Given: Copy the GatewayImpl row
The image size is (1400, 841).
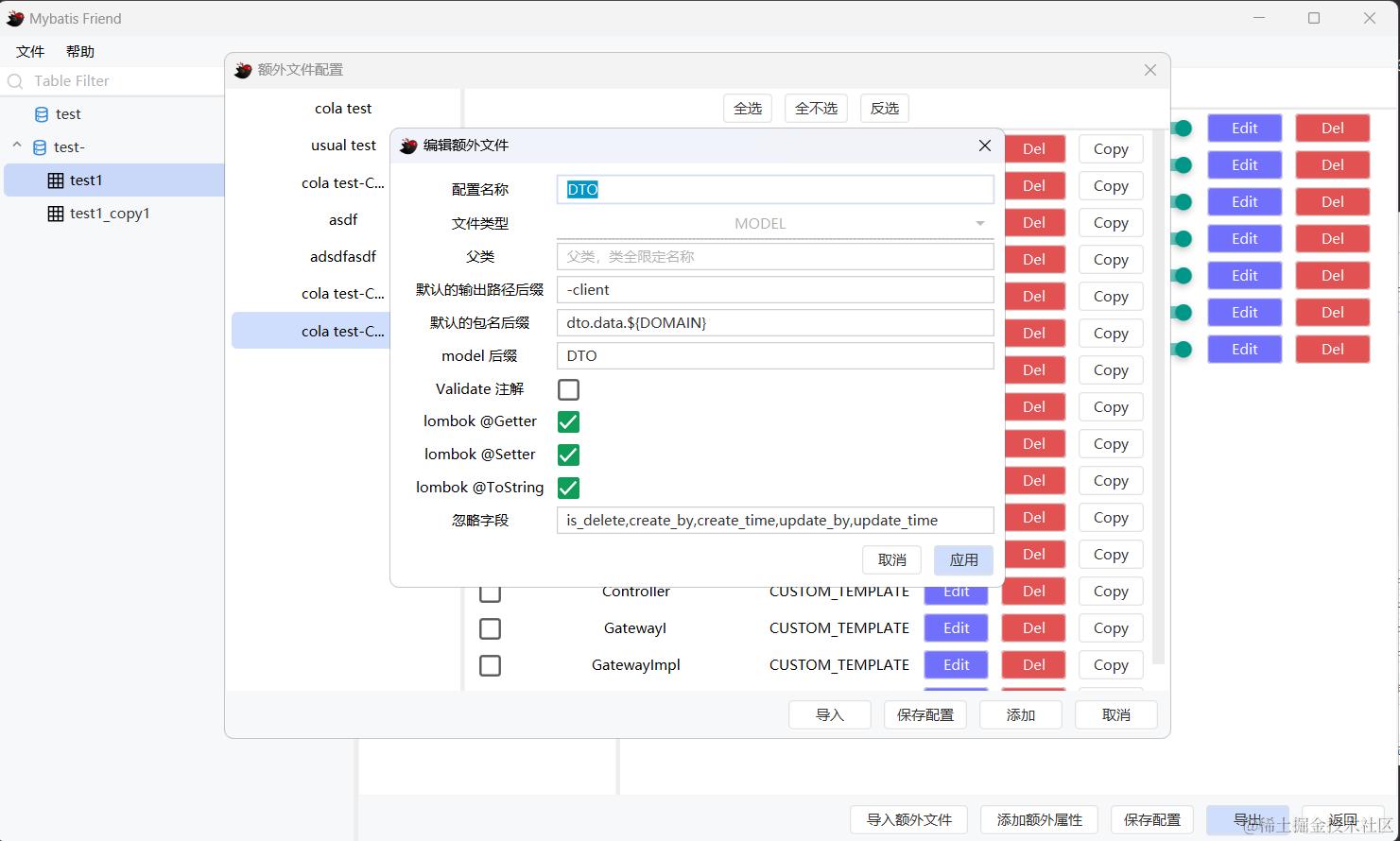Looking at the screenshot, I should coord(1111,665).
